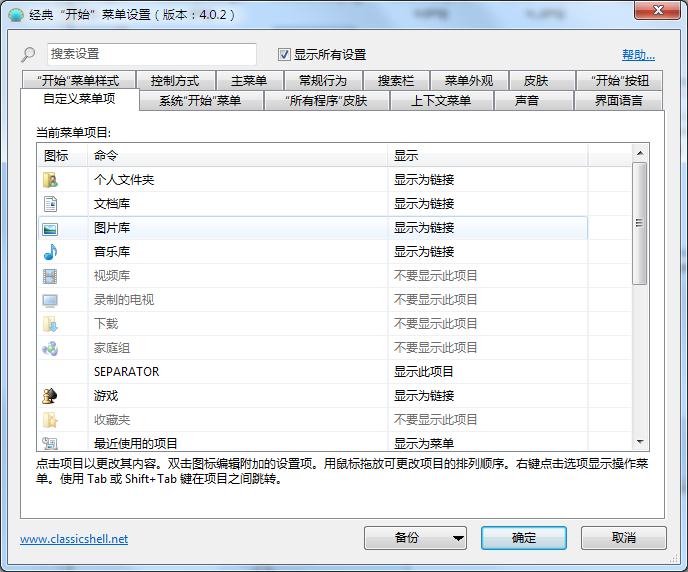
Task: Open the 备份 dropdown button
Action: (x=416, y=538)
